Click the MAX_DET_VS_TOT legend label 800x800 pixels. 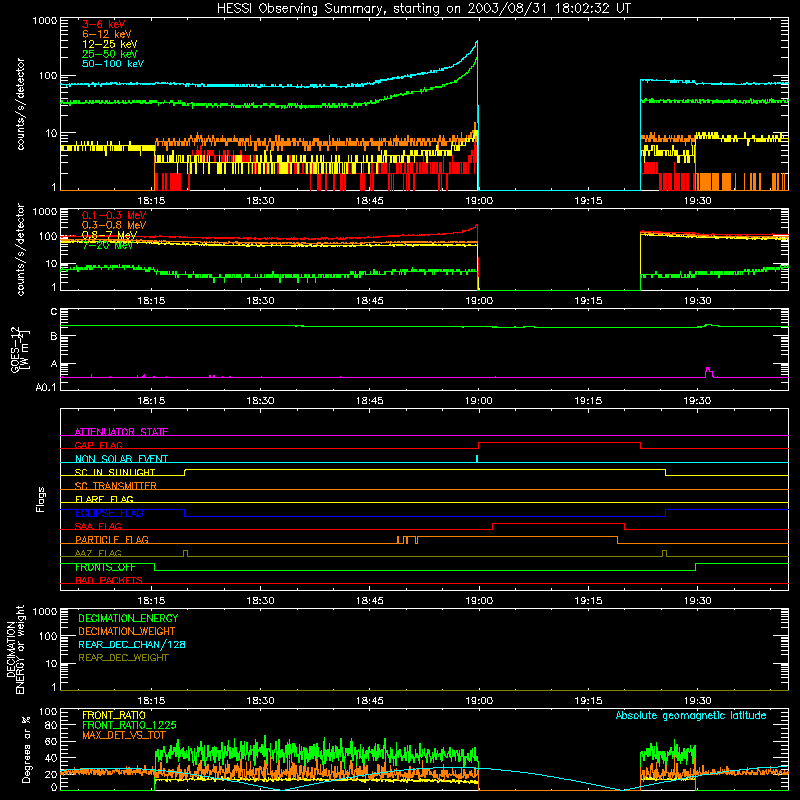[x=123, y=735]
